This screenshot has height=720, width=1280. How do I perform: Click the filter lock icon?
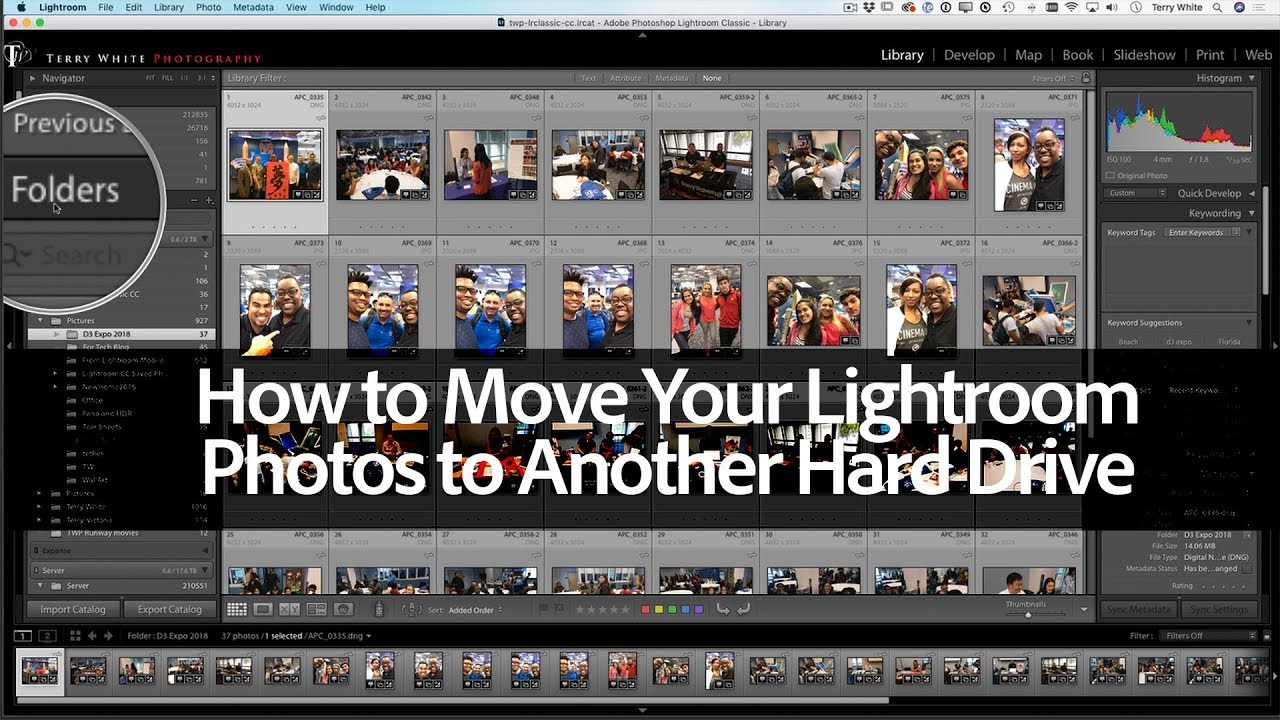(x=1086, y=78)
